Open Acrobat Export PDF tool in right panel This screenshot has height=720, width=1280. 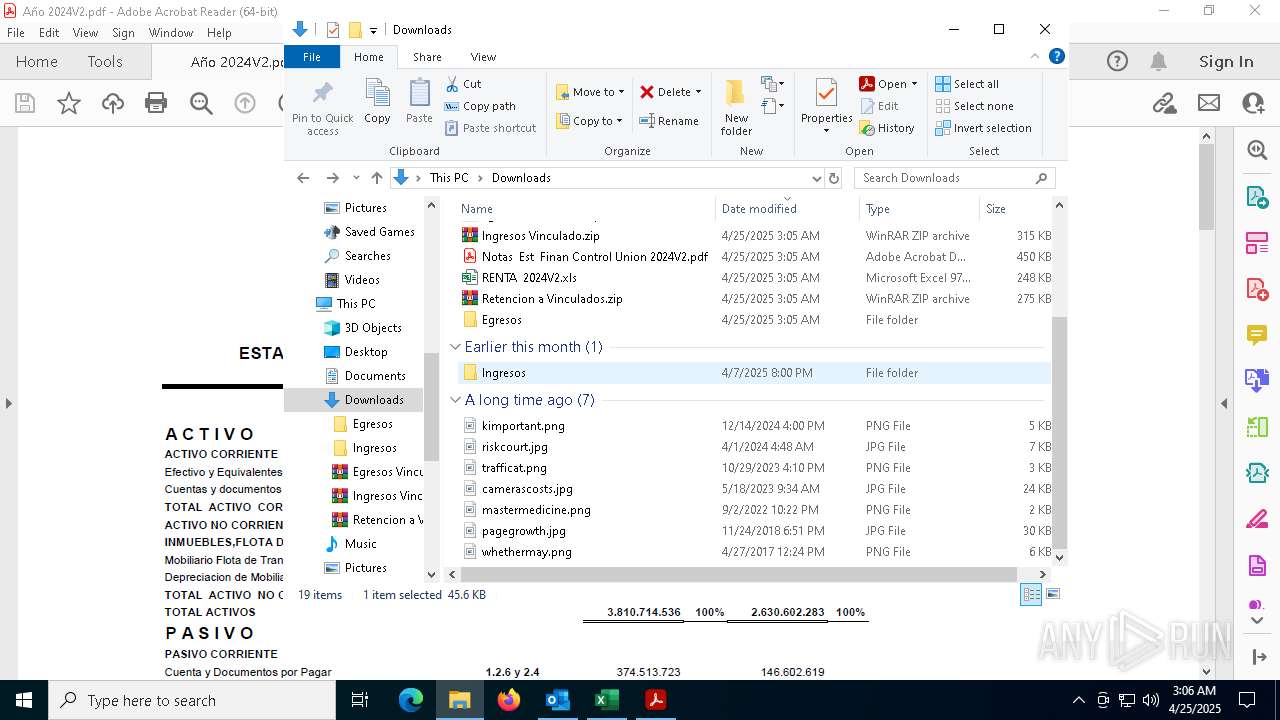pyautogui.click(x=1257, y=196)
